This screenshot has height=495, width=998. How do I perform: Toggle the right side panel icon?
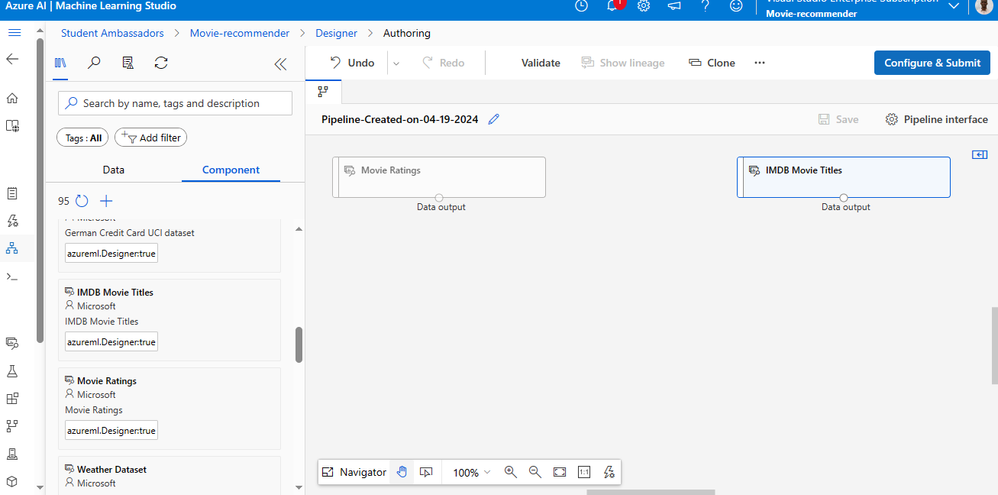[x=980, y=155]
